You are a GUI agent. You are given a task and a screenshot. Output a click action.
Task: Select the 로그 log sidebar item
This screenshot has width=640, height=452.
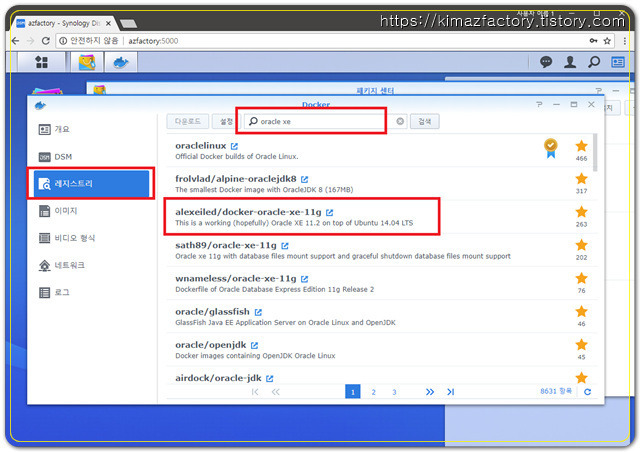pyautogui.click(x=92, y=292)
